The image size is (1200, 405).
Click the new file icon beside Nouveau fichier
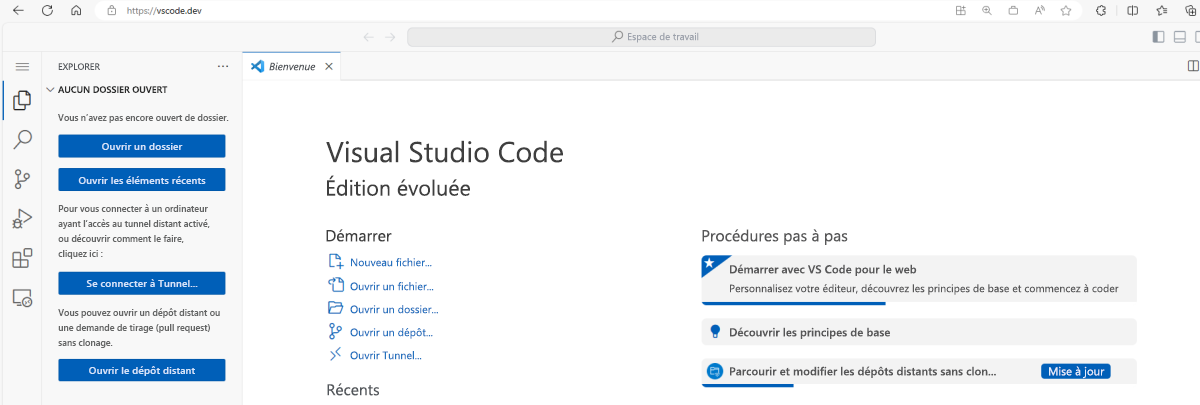coord(335,262)
